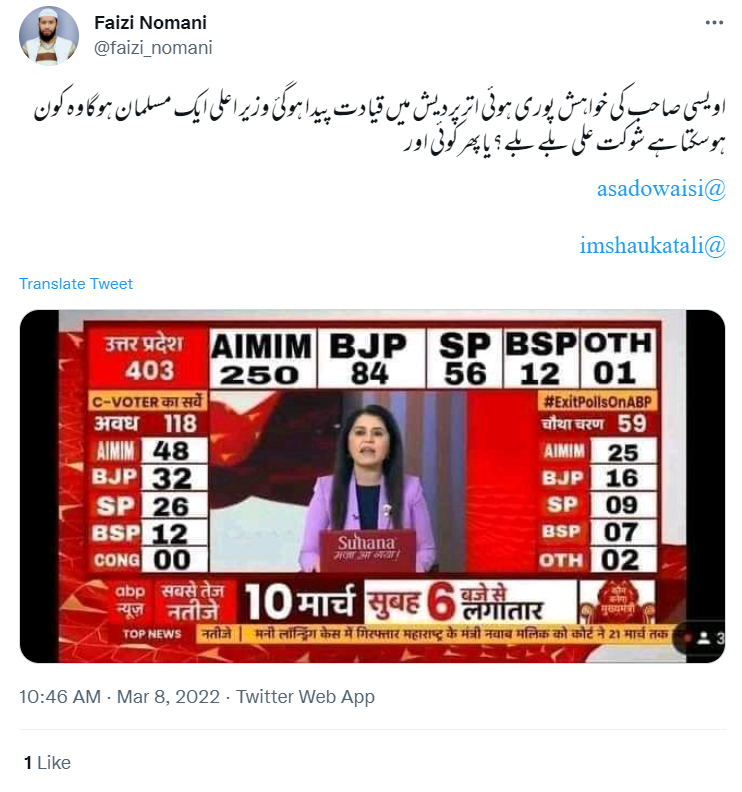Image resolution: width=742 pixels, height=792 pixels.
Task: Click the @faizi_nomani handle
Action: click(x=153, y=48)
